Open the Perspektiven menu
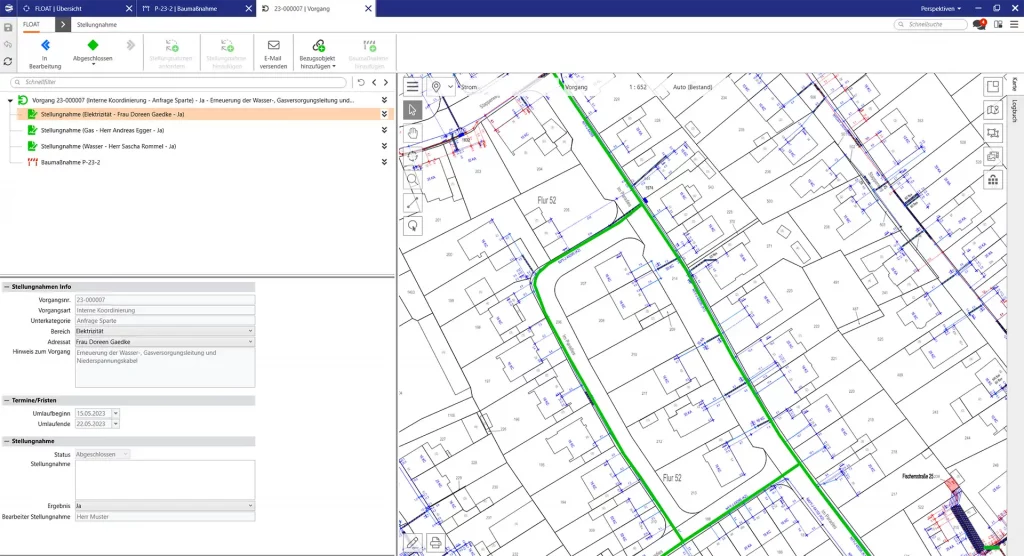This screenshot has height=556, width=1024. [940, 8]
